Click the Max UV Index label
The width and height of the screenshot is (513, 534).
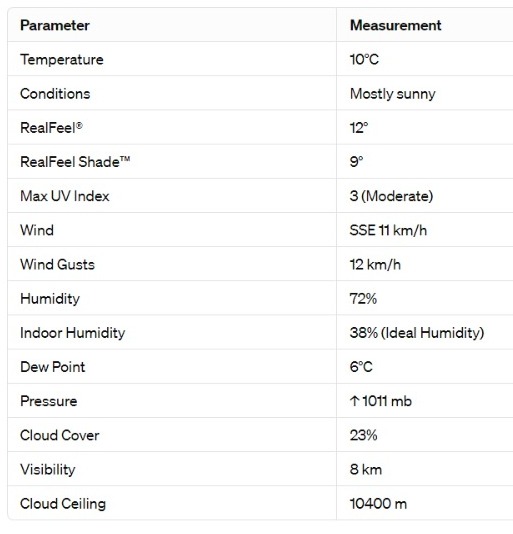65,196
